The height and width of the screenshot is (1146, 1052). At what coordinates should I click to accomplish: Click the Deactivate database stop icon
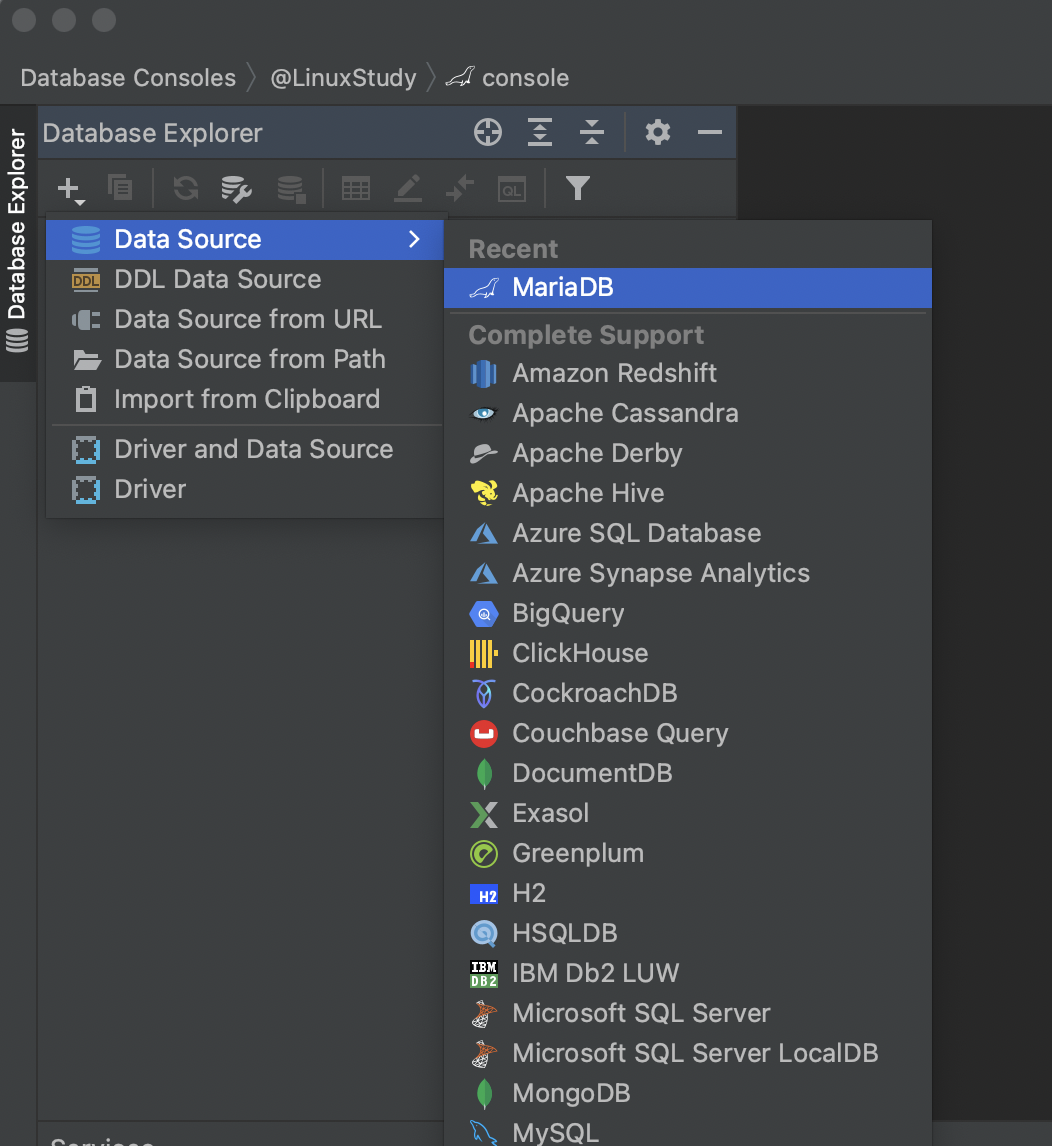(291, 189)
